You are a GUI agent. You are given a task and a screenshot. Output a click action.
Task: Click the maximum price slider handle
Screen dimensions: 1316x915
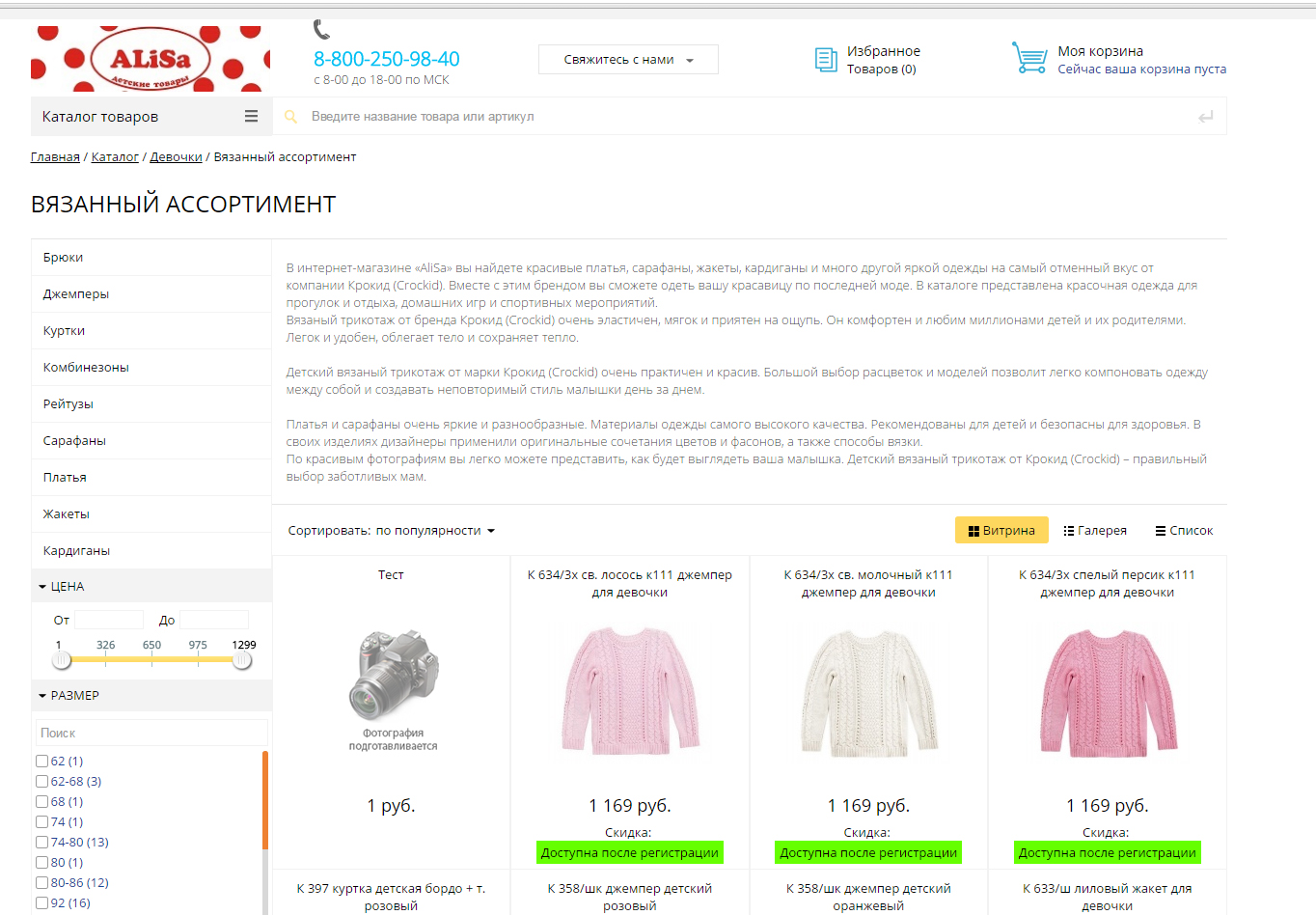[242, 660]
